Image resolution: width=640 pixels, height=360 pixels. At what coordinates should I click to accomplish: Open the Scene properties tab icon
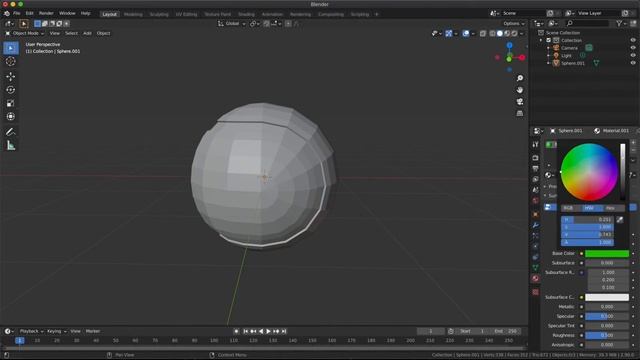[536, 190]
